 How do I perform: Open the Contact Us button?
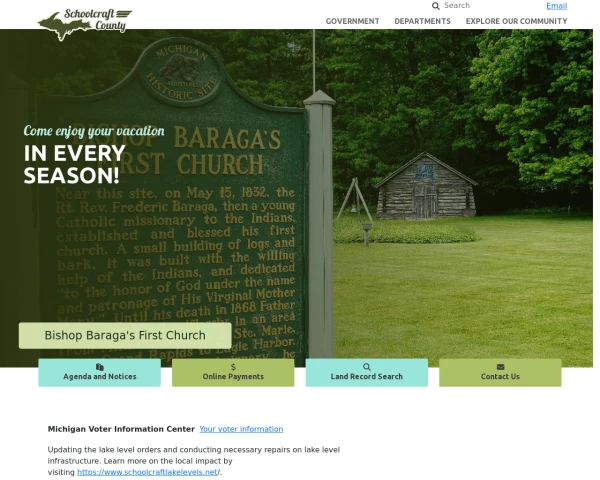click(x=500, y=372)
